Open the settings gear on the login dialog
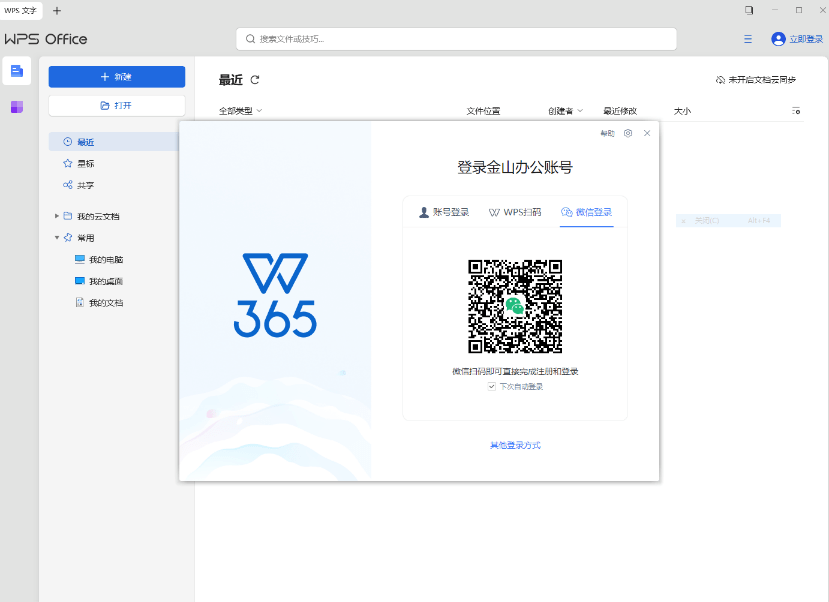The image size is (829, 602). [628, 133]
